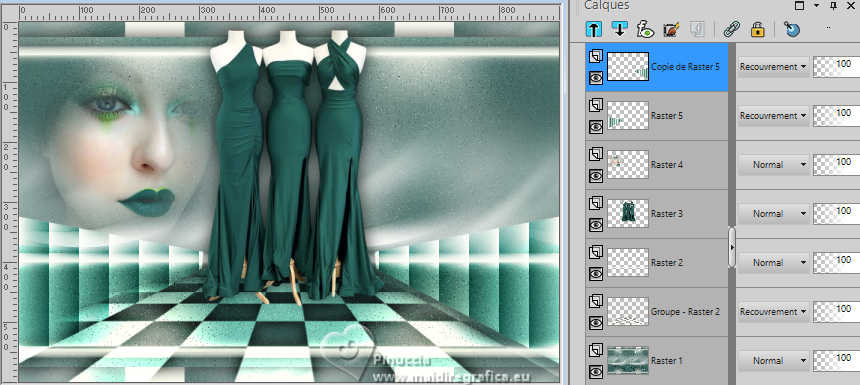Click the padlock lock transparency icon
The height and width of the screenshot is (385, 860).
[758, 29]
